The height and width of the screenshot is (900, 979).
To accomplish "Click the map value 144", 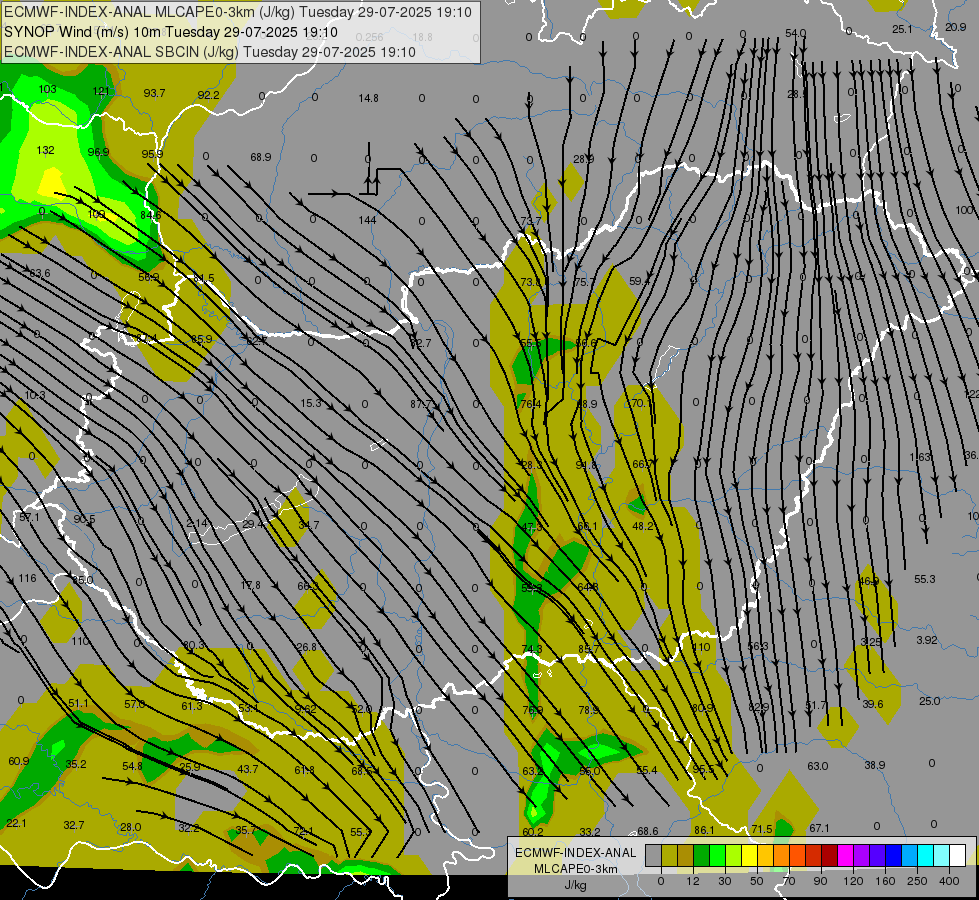I will coord(367,220).
